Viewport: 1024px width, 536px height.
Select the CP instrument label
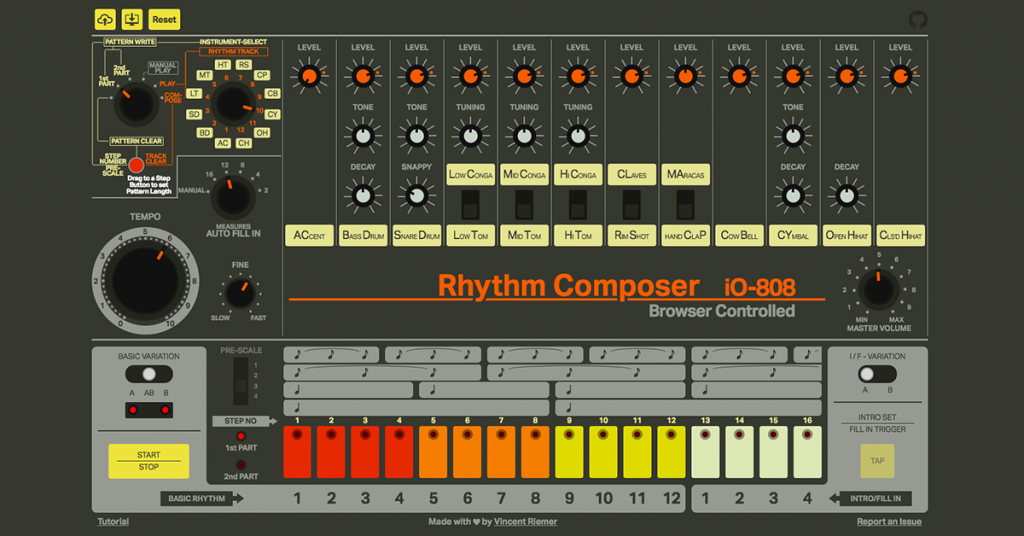262,75
